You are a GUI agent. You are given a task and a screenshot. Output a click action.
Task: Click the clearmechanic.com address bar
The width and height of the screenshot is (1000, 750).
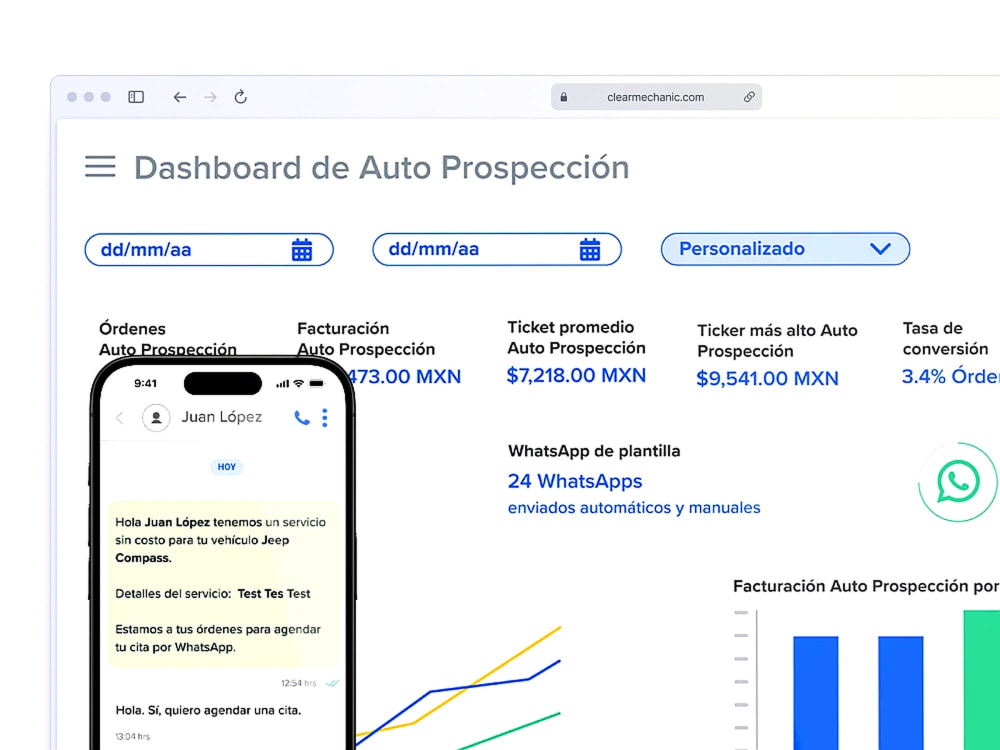(656, 97)
